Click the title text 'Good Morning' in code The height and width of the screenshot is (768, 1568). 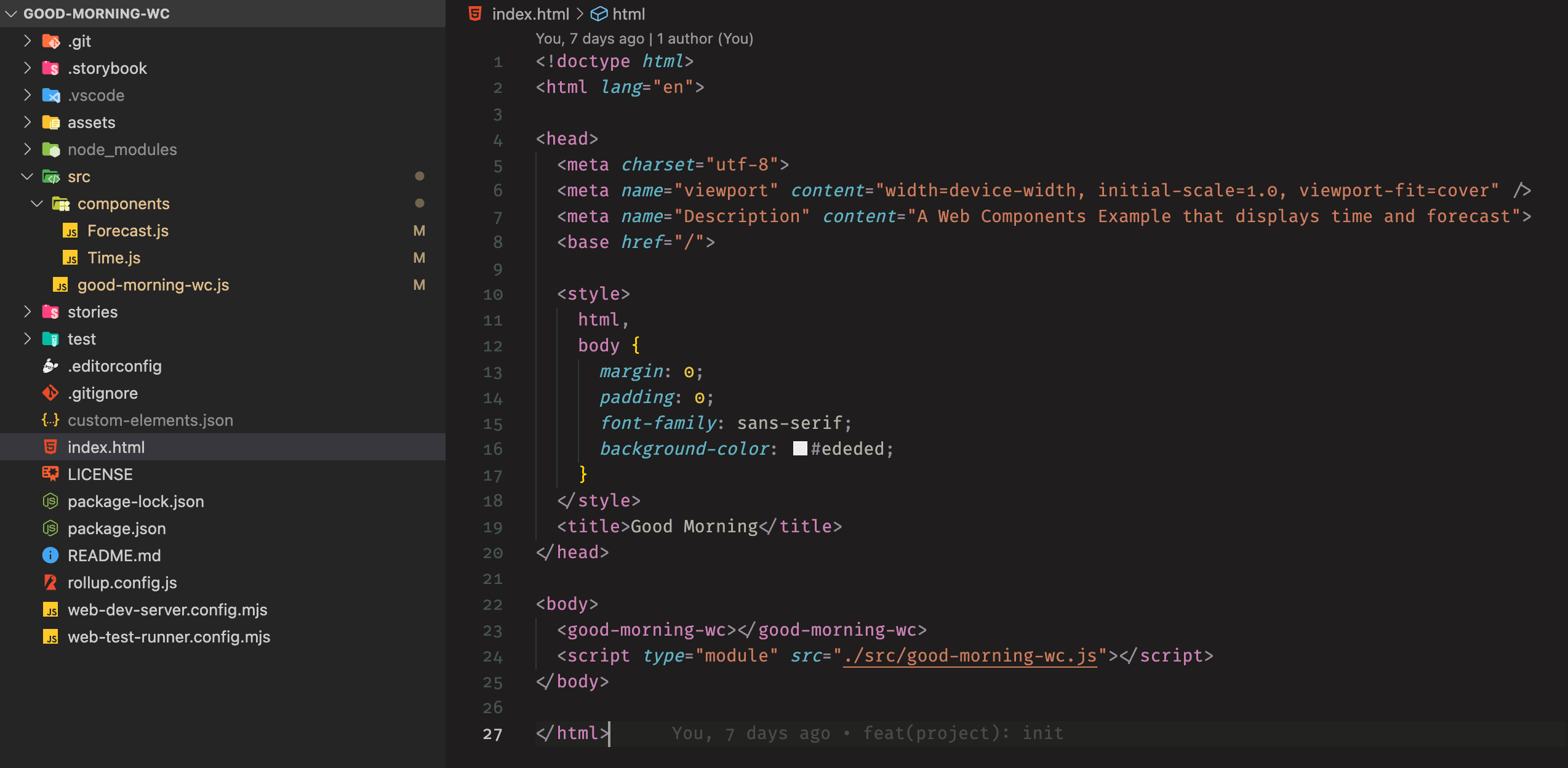click(694, 526)
